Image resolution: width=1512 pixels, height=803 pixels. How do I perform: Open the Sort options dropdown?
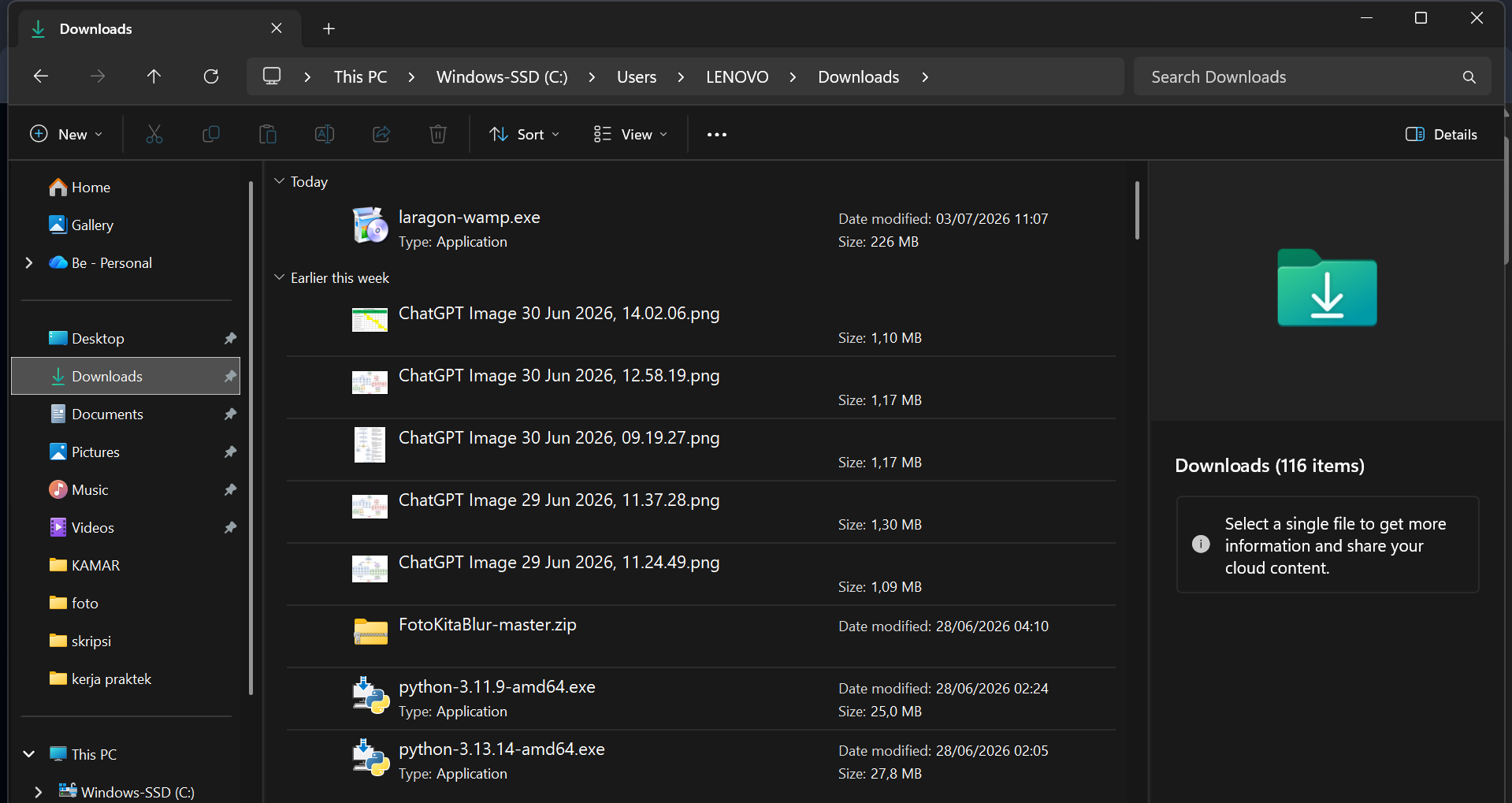[524, 135]
